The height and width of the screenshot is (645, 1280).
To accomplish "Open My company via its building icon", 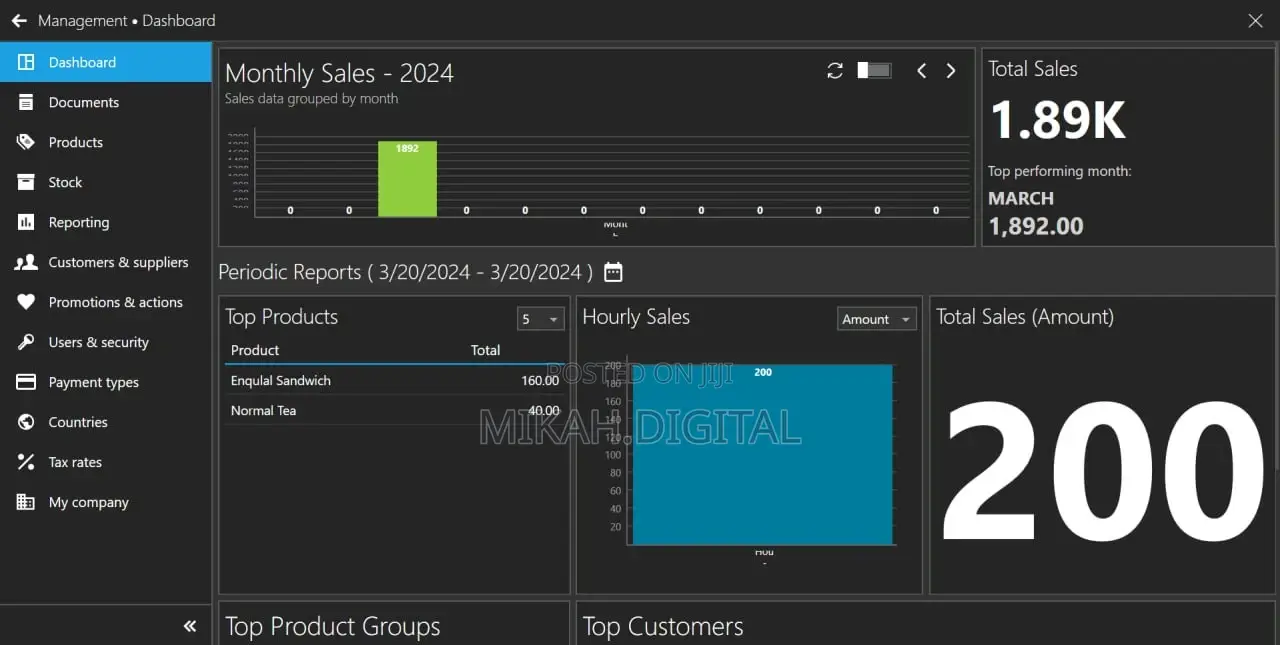I will (x=26, y=502).
